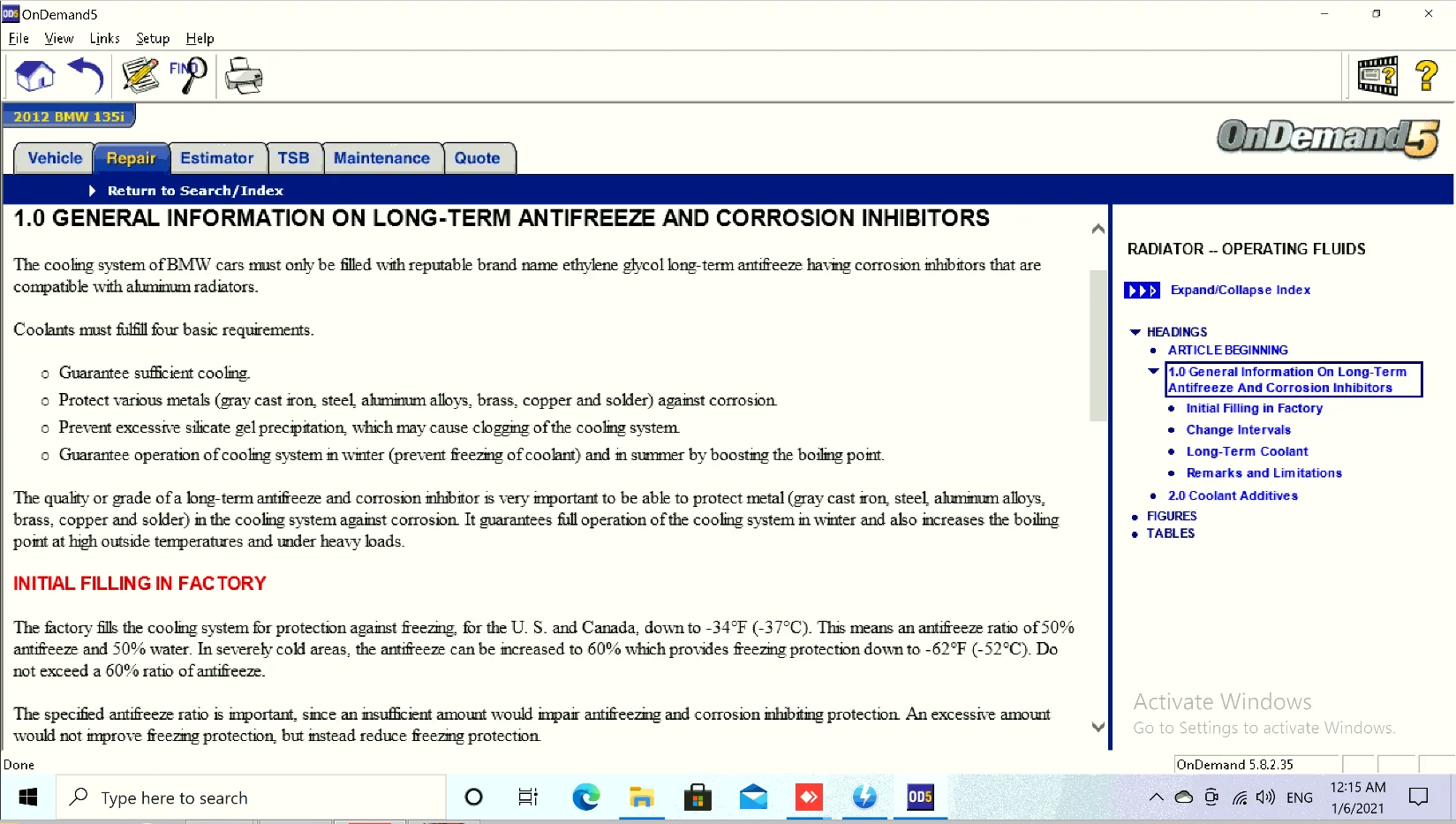Open the Links menu

pyautogui.click(x=104, y=39)
